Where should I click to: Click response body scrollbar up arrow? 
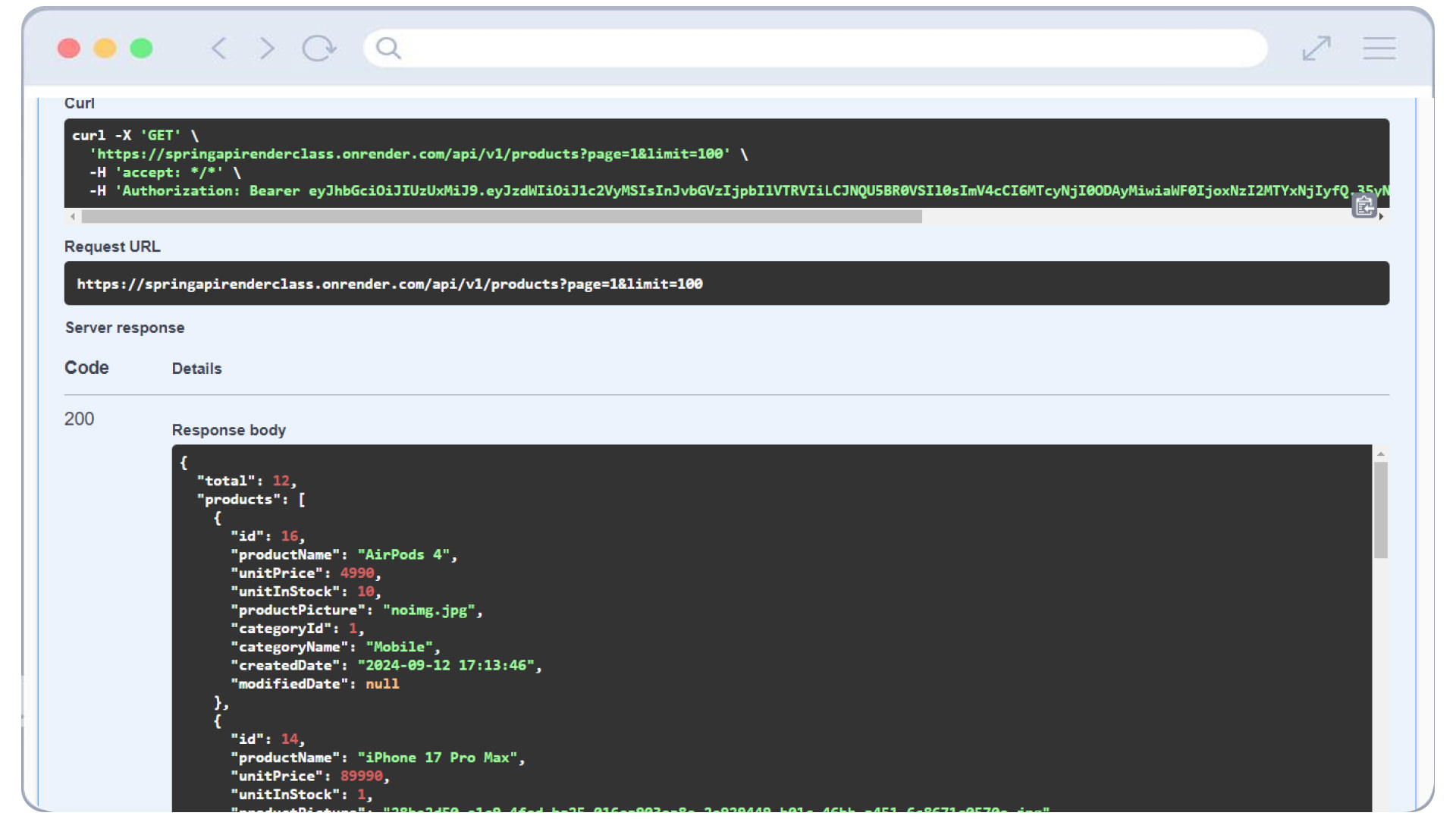coord(1381,453)
